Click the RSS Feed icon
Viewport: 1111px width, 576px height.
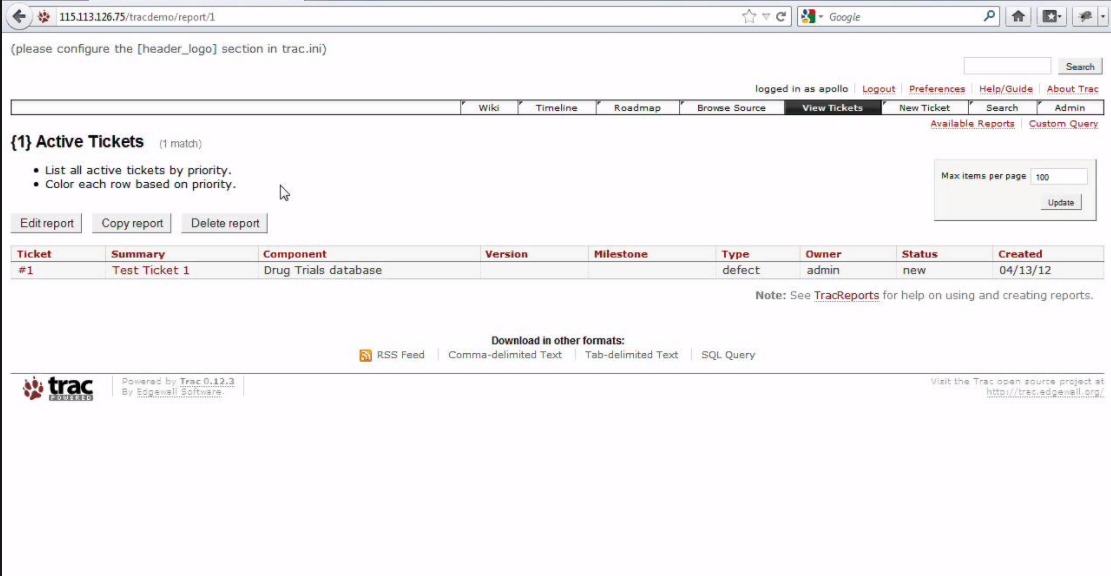pos(365,354)
